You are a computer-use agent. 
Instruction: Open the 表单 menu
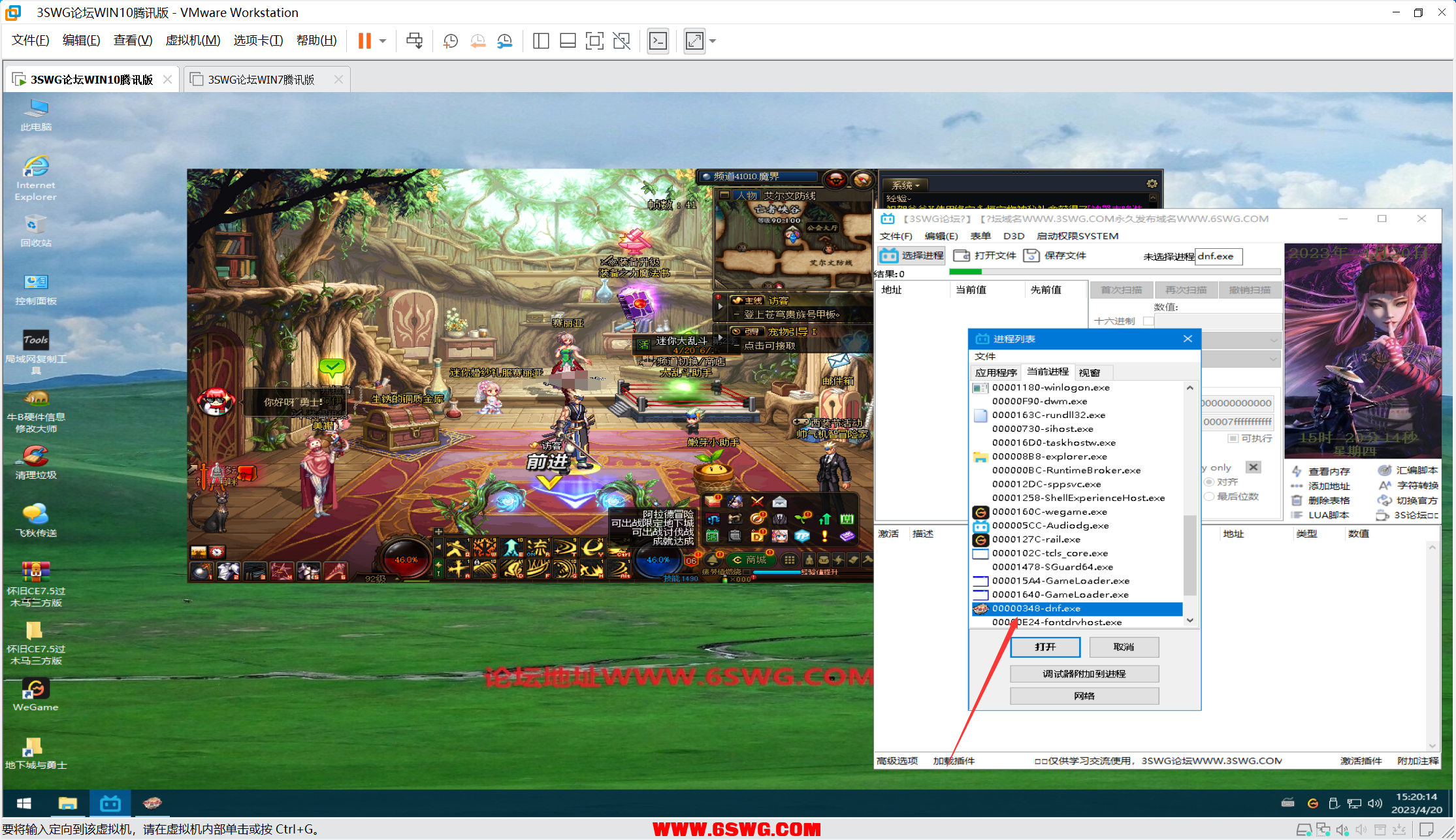point(980,236)
